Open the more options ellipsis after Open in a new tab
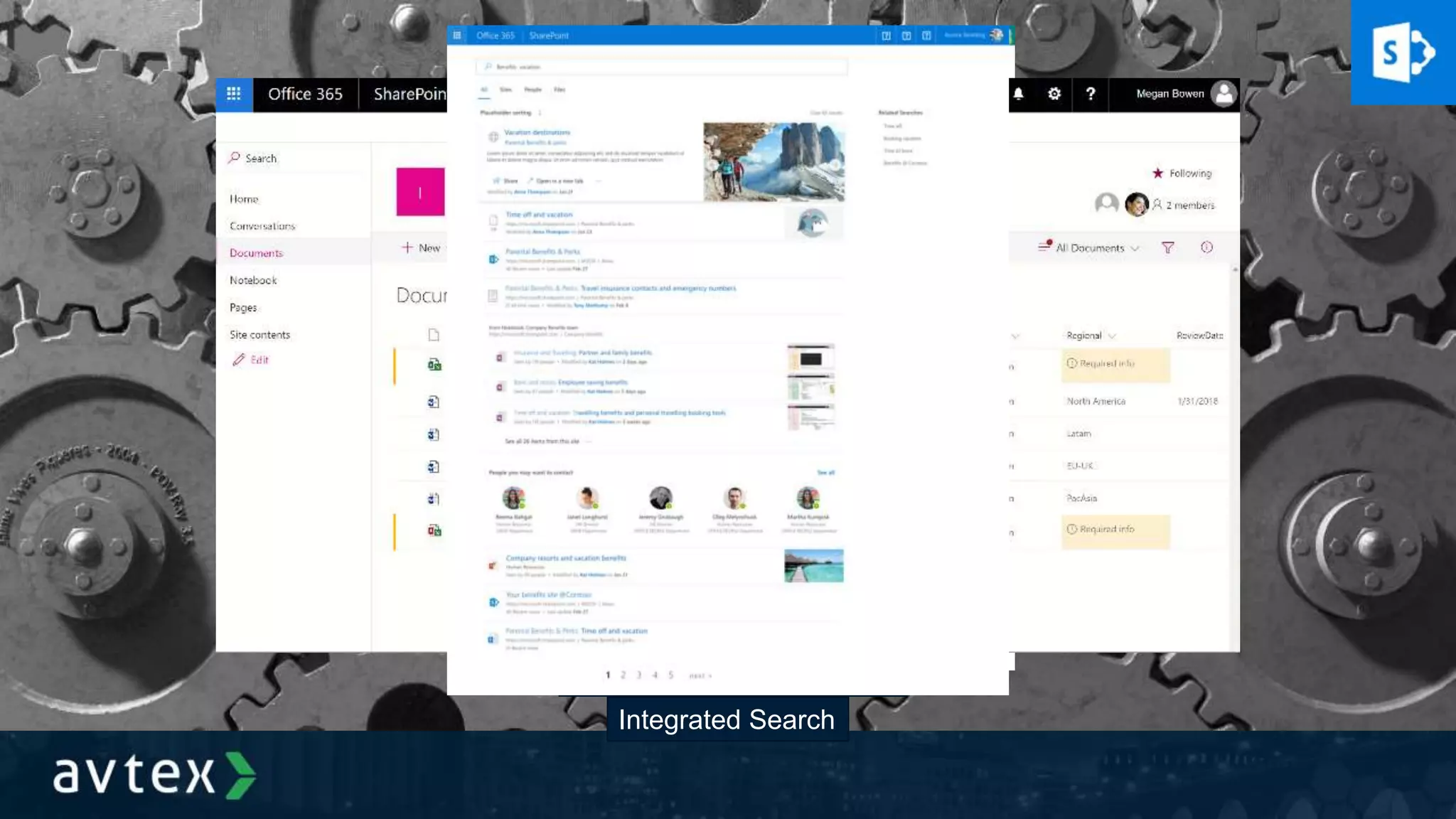Viewport: 1456px width, 819px height. [598, 181]
